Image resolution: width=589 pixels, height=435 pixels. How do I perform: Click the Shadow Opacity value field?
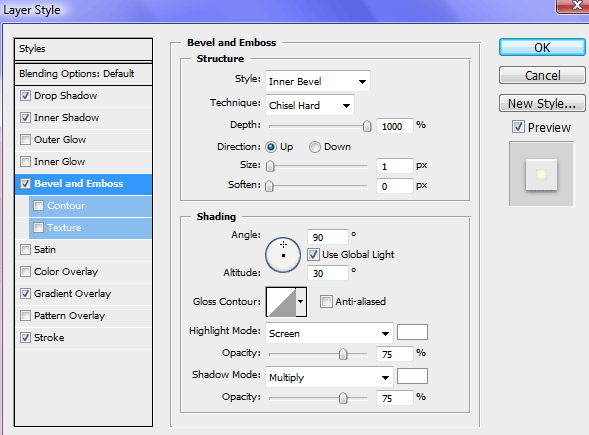point(395,398)
